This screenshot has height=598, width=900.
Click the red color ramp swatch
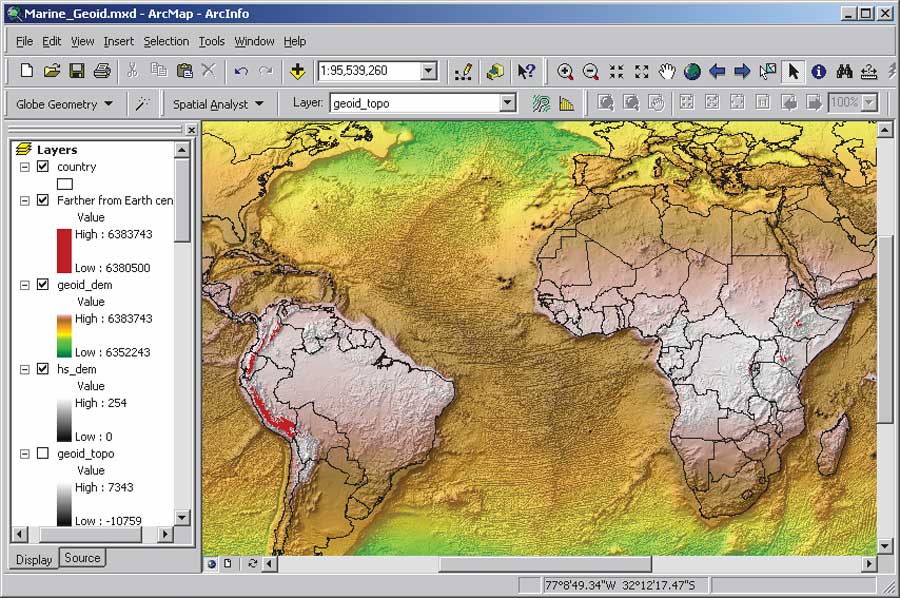[65, 250]
